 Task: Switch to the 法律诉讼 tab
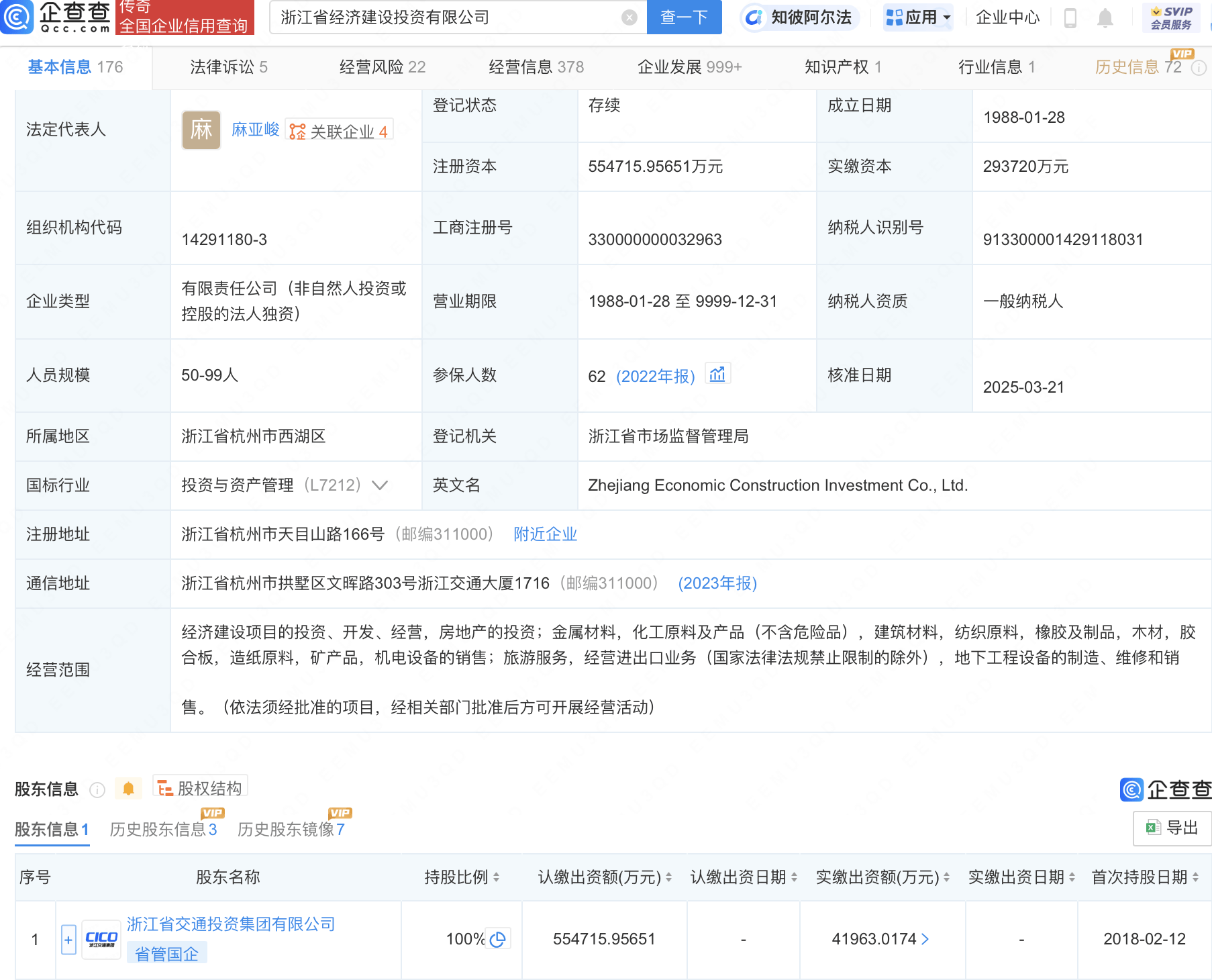[229, 67]
